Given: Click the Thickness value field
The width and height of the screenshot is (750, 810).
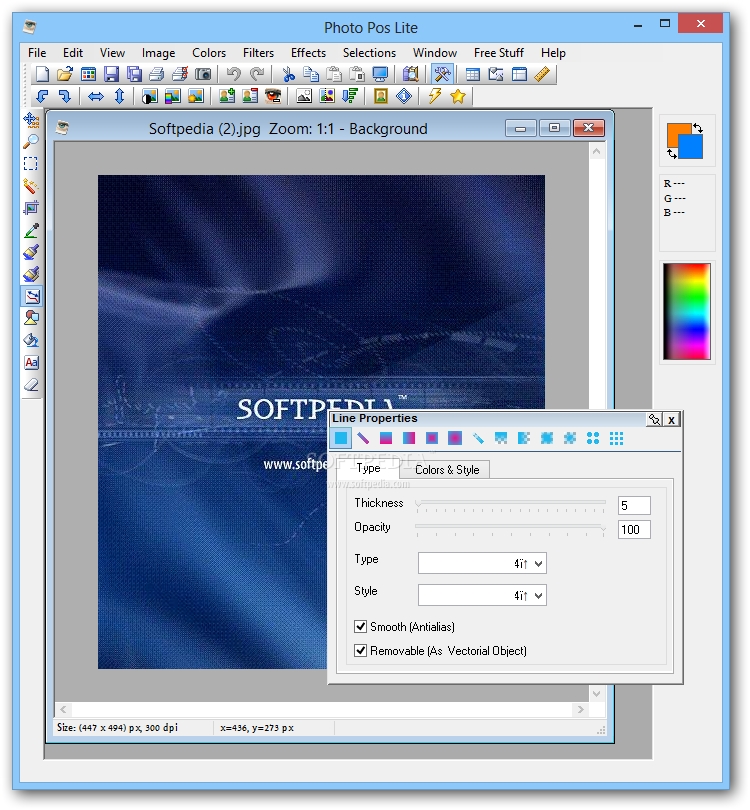Looking at the screenshot, I should [x=634, y=505].
